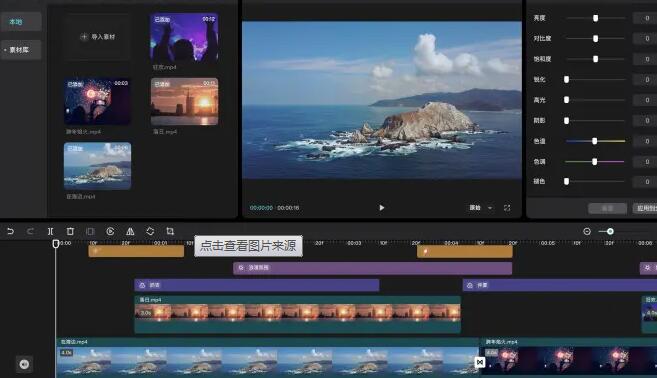Select the split clip tool
This screenshot has height=378, width=657.
50,231
